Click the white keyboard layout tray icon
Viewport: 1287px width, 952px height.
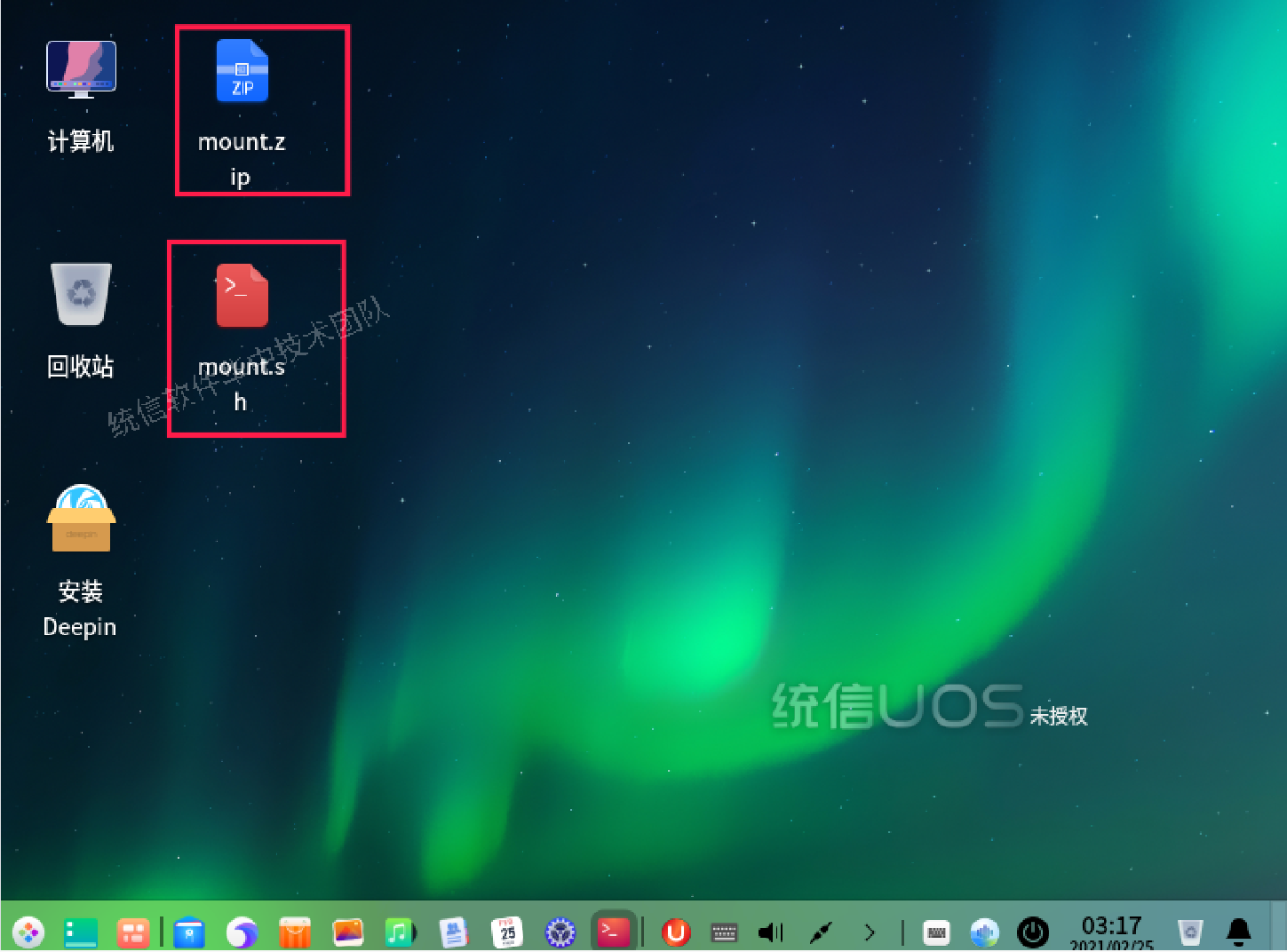(x=936, y=932)
